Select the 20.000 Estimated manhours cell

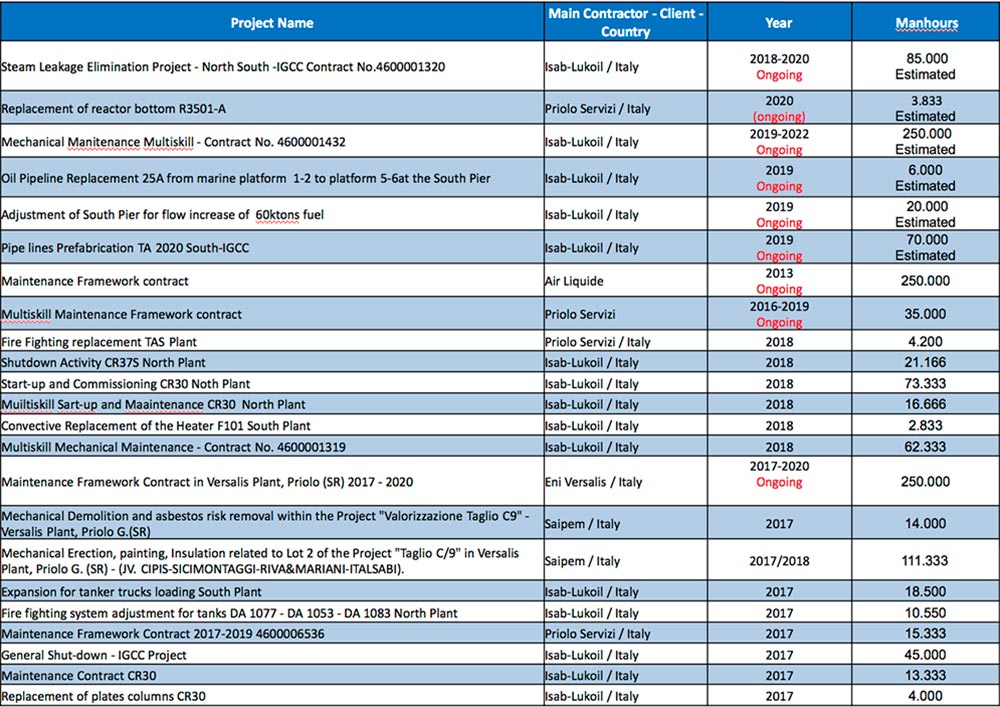[x=926, y=214]
